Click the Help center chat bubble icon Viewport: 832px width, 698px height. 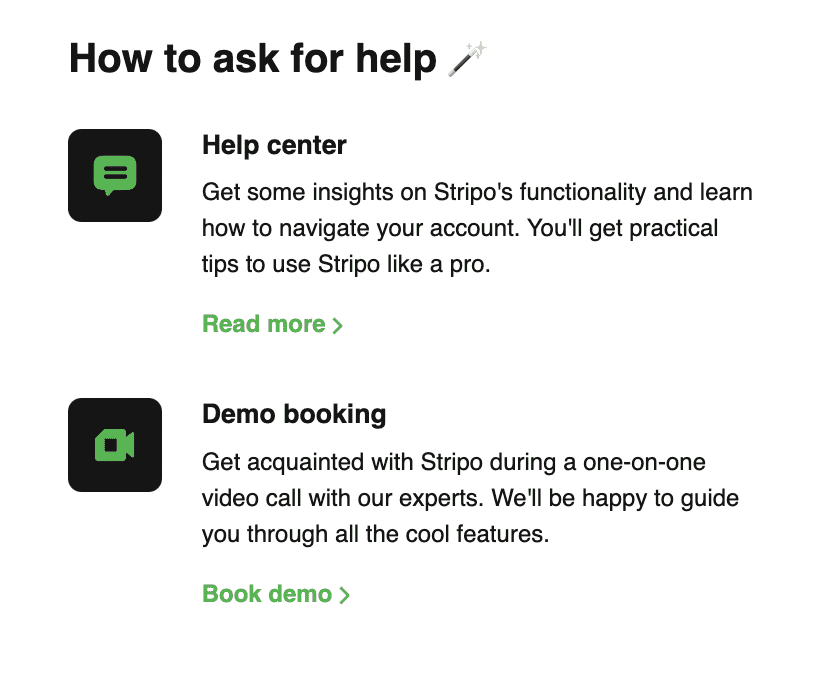115,175
